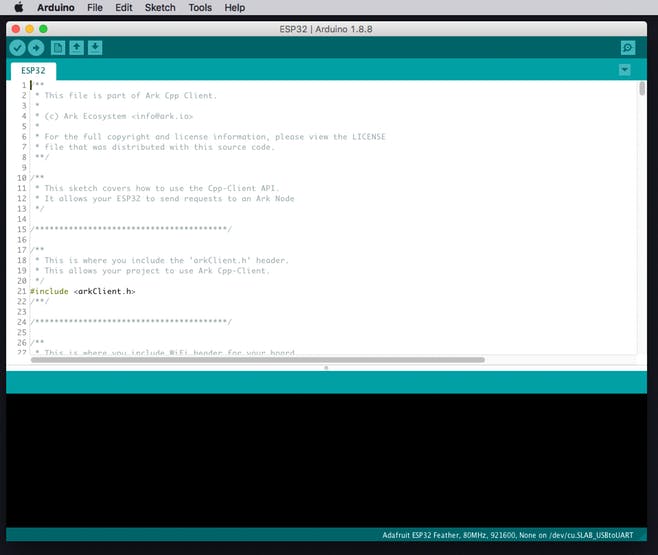Open the Tools menu
The width and height of the screenshot is (658, 555).
(x=200, y=7)
